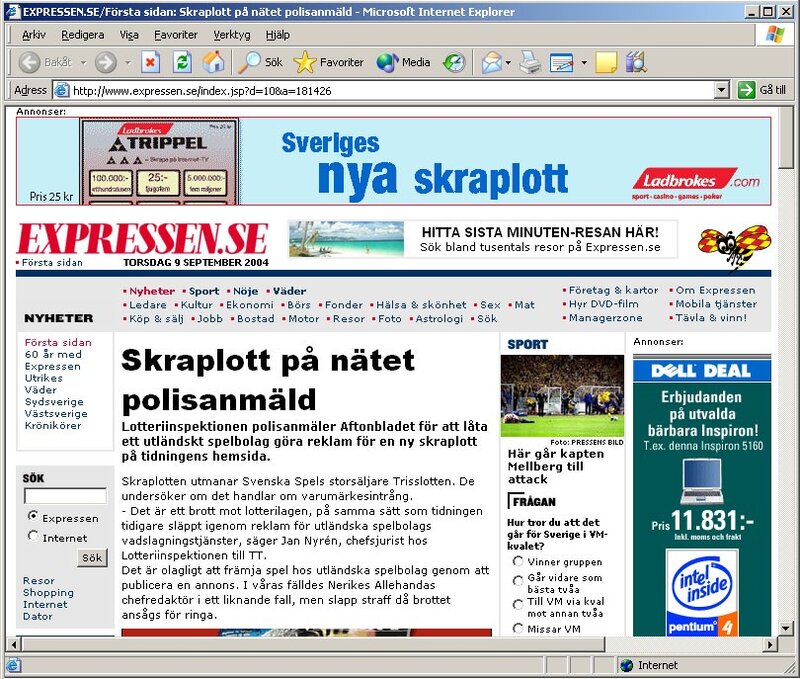Open Här går kapten Mellberg till attack
This screenshot has width=800, height=679.
(556, 466)
